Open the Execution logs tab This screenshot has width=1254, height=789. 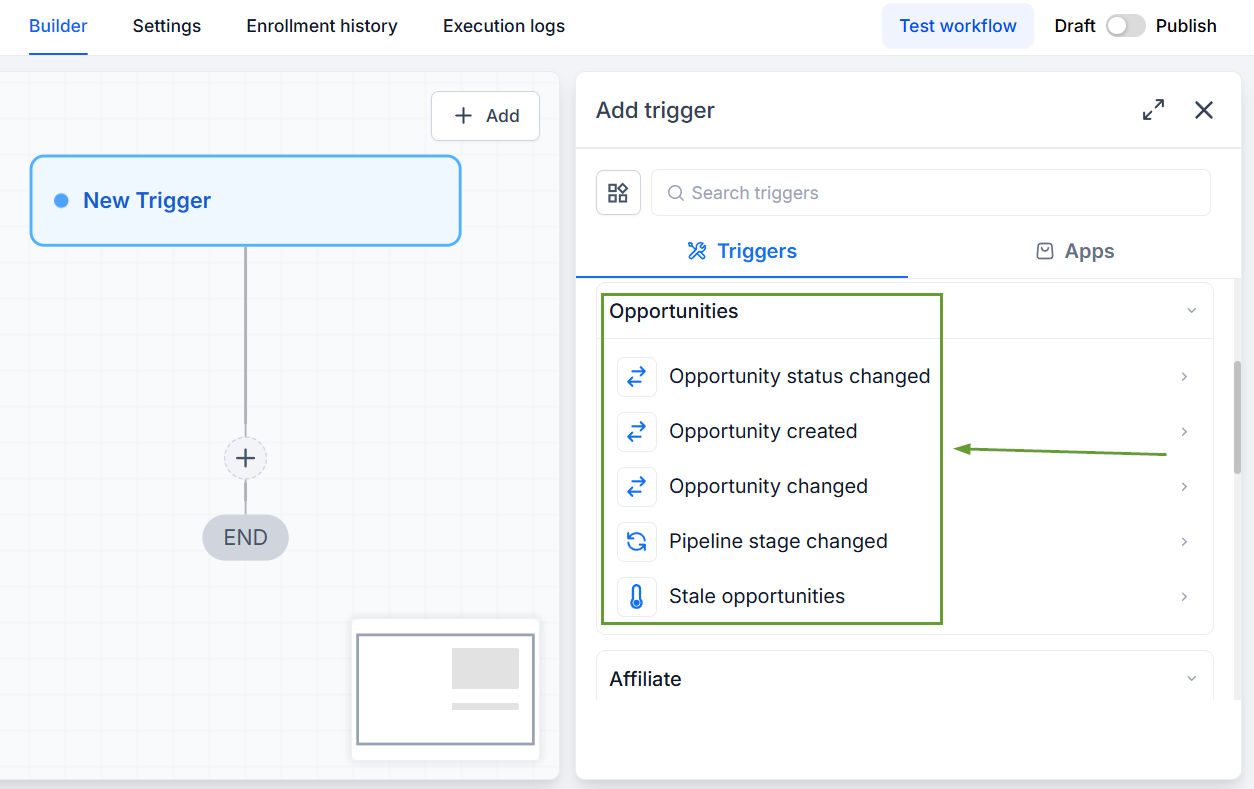[x=504, y=26]
